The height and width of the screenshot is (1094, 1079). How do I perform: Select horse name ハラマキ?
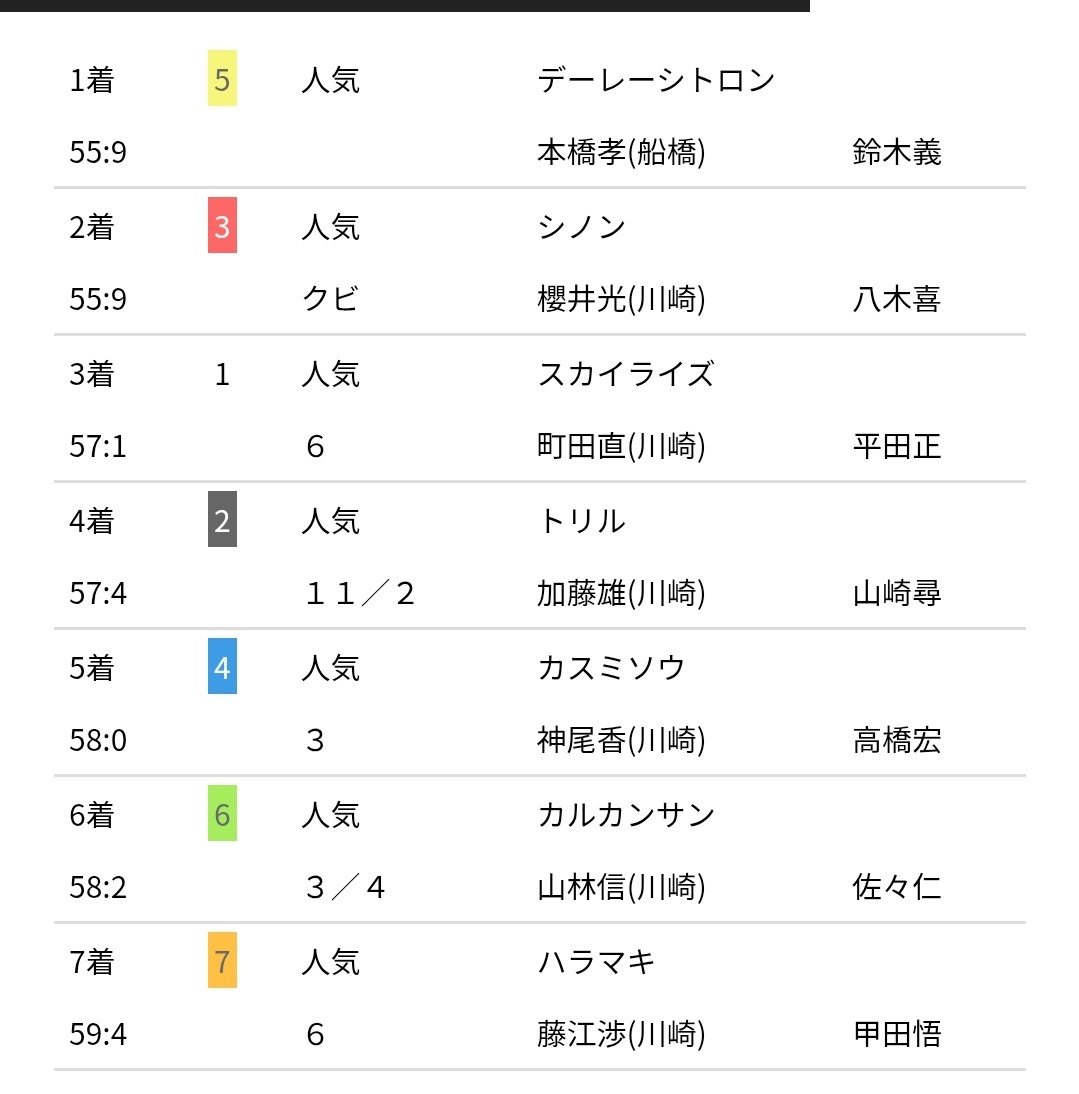pyautogui.click(x=596, y=963)
